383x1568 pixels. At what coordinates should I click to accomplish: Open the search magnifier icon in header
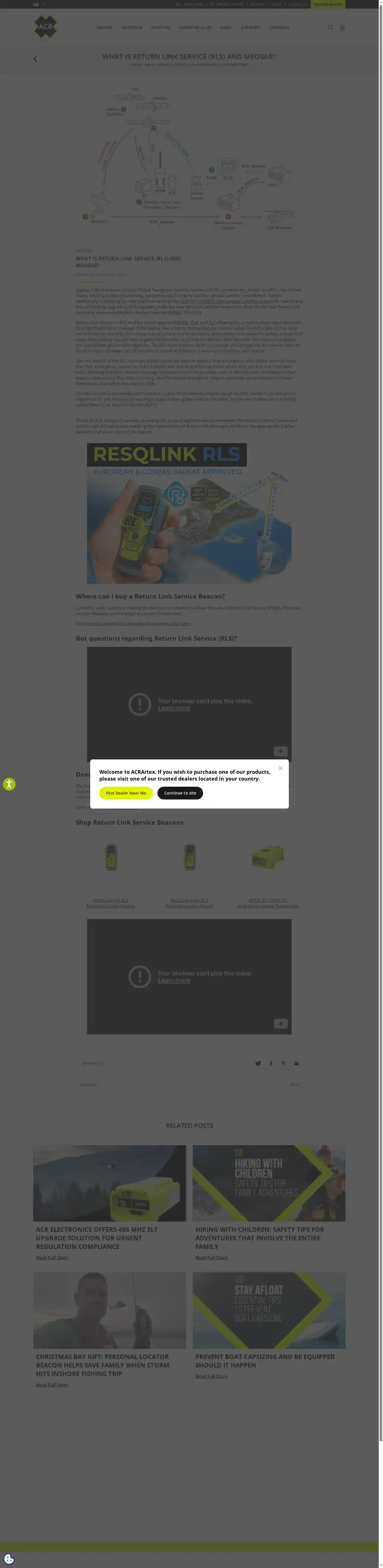(330, 27)
